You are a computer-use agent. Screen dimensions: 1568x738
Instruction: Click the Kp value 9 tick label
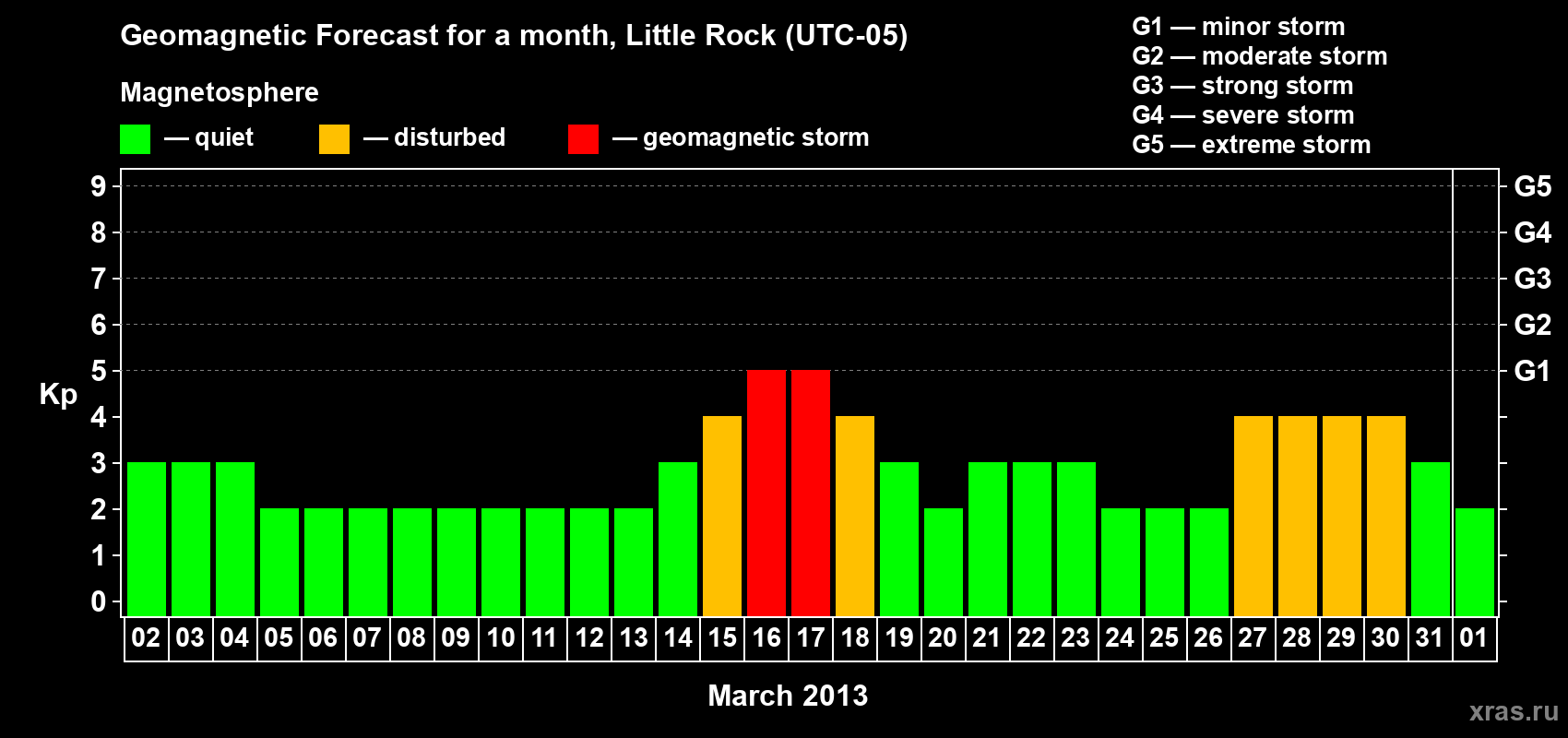pyautogui.click(x=99, y=186)
